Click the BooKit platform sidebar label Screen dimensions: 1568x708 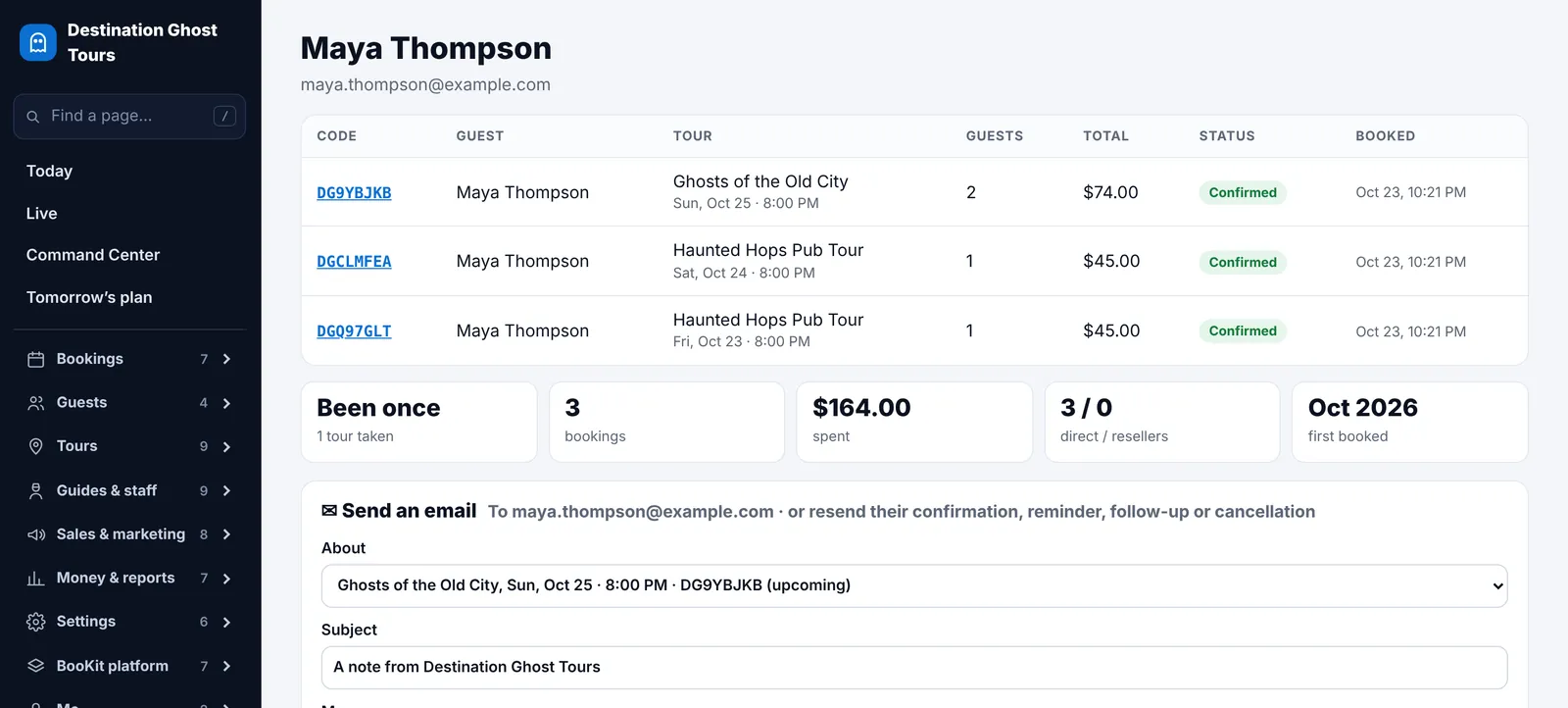tap(113, 666)
